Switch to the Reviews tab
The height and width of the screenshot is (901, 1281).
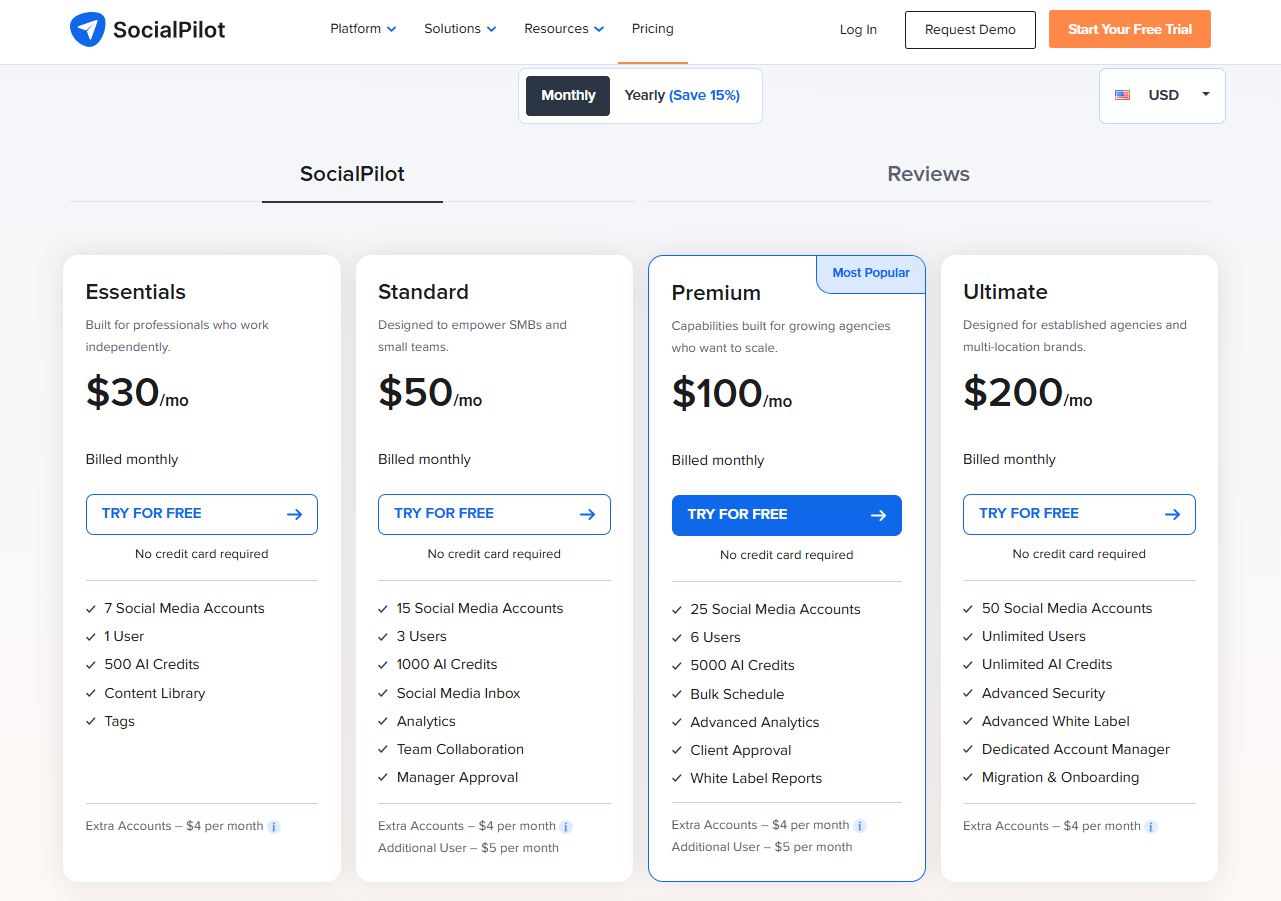tap(928, 173)
